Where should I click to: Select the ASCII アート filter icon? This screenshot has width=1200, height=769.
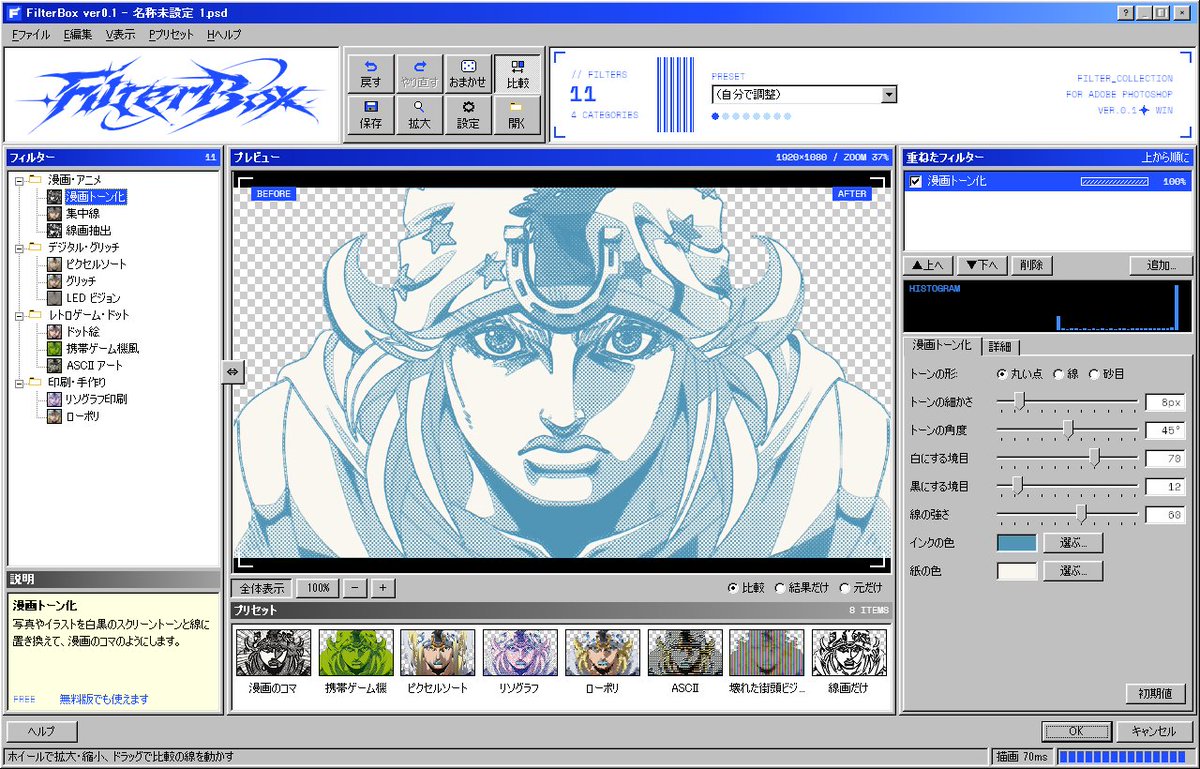click(x=54, y=366)
